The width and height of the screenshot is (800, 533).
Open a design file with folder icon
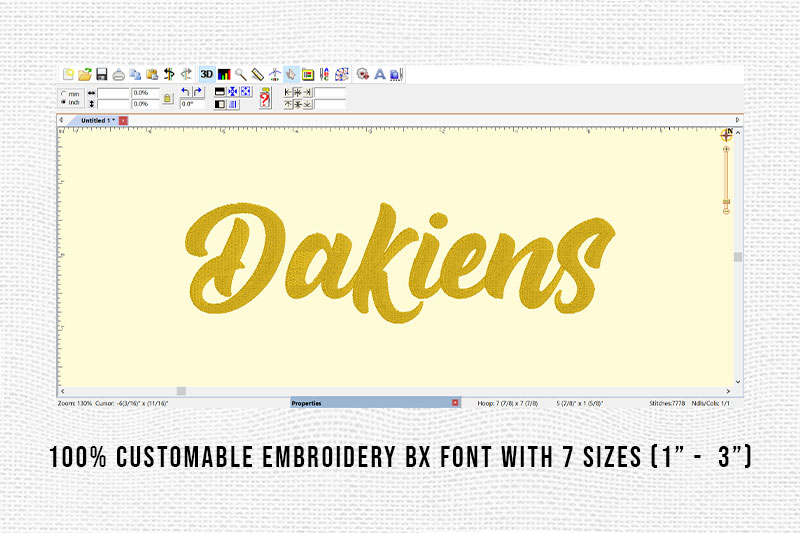click(85, 74)
